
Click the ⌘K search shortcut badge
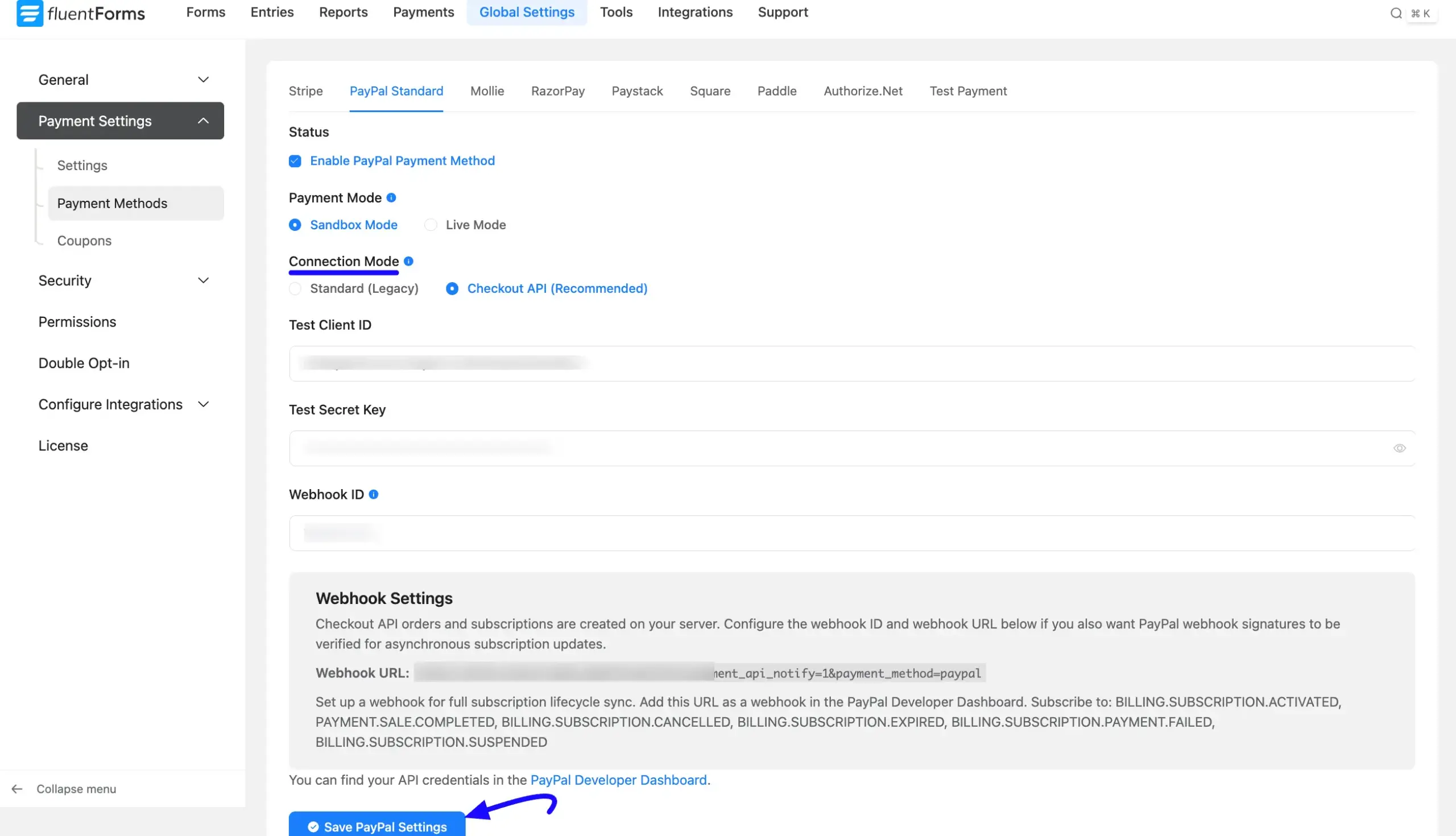1420,13
